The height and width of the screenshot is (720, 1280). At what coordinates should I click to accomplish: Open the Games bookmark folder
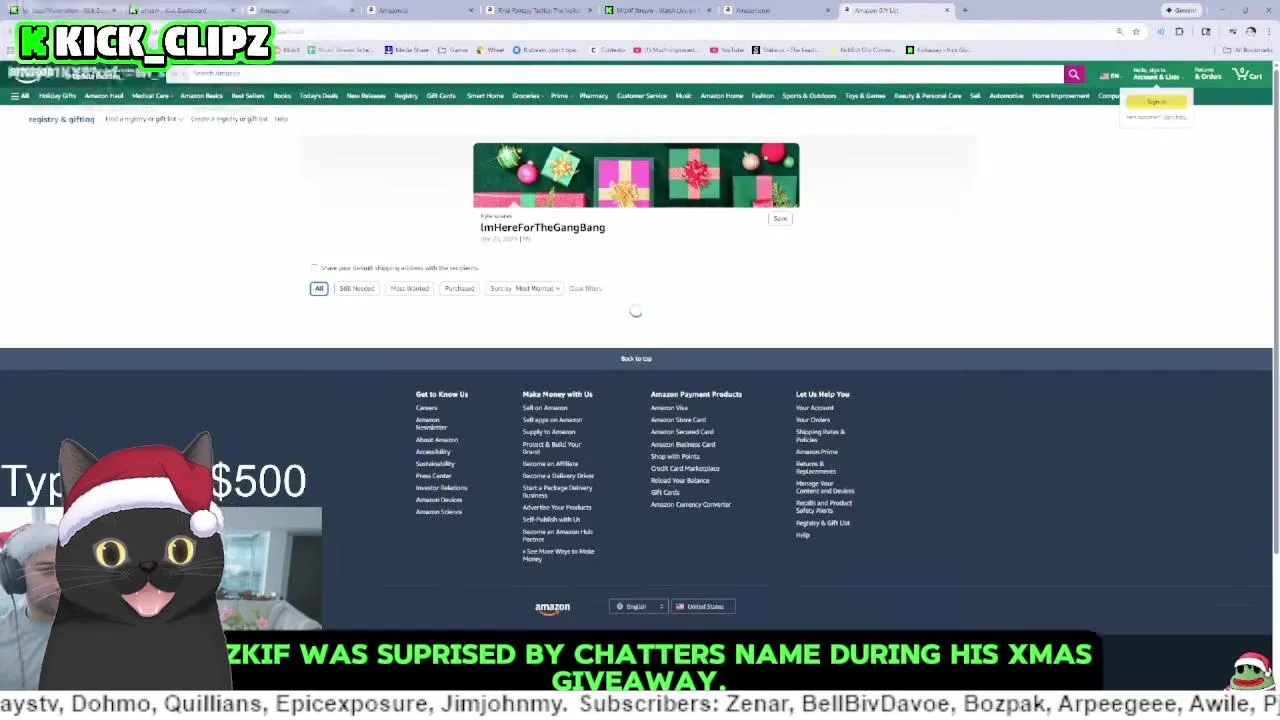tap(454, 50)
